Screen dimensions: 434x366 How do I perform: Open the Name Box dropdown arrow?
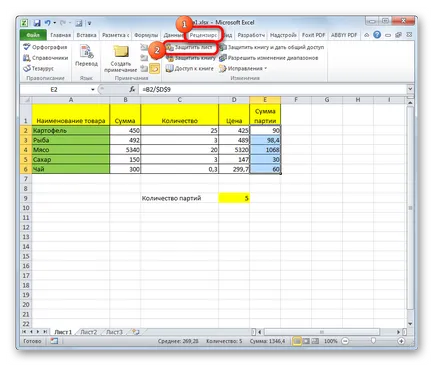pos(93,89)
